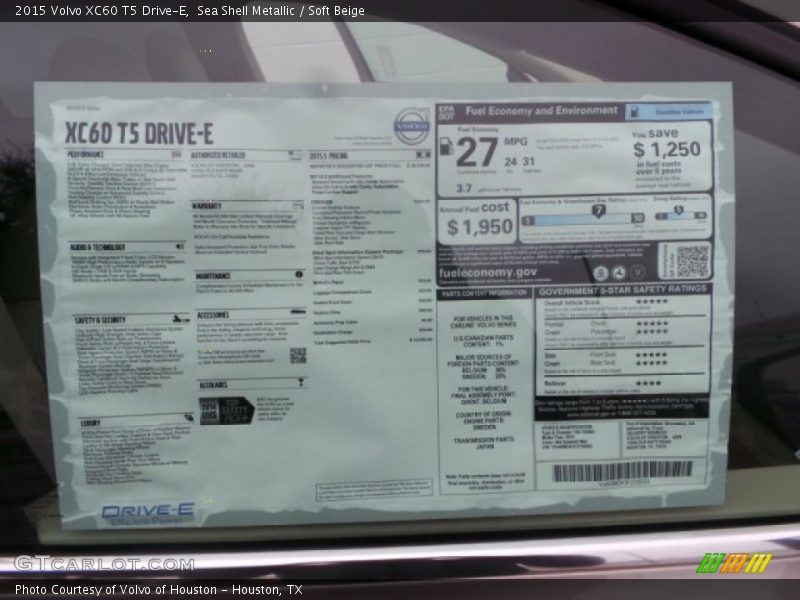800x600 pixels.
Task: Click the large QR code near fueleconomy.gov
Action: 692,261
